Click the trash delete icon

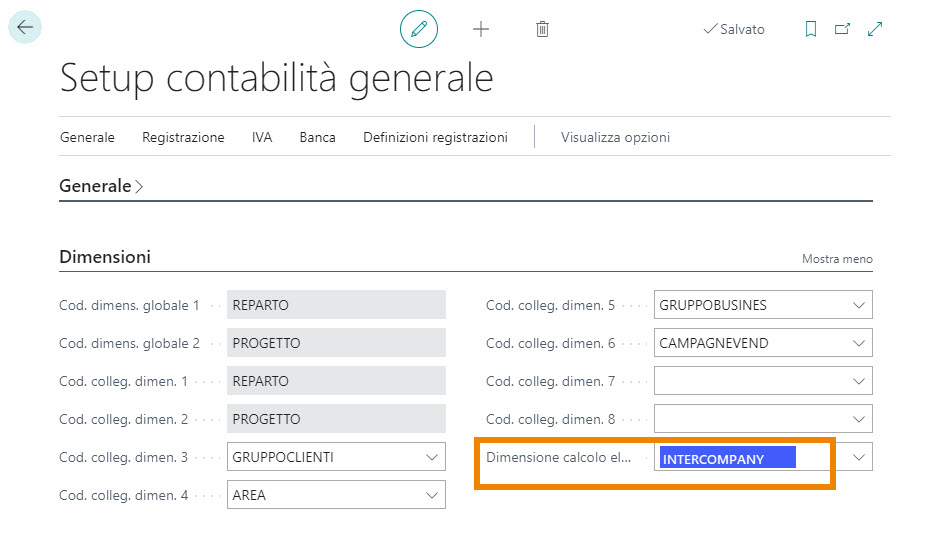[x=542, y=29]
